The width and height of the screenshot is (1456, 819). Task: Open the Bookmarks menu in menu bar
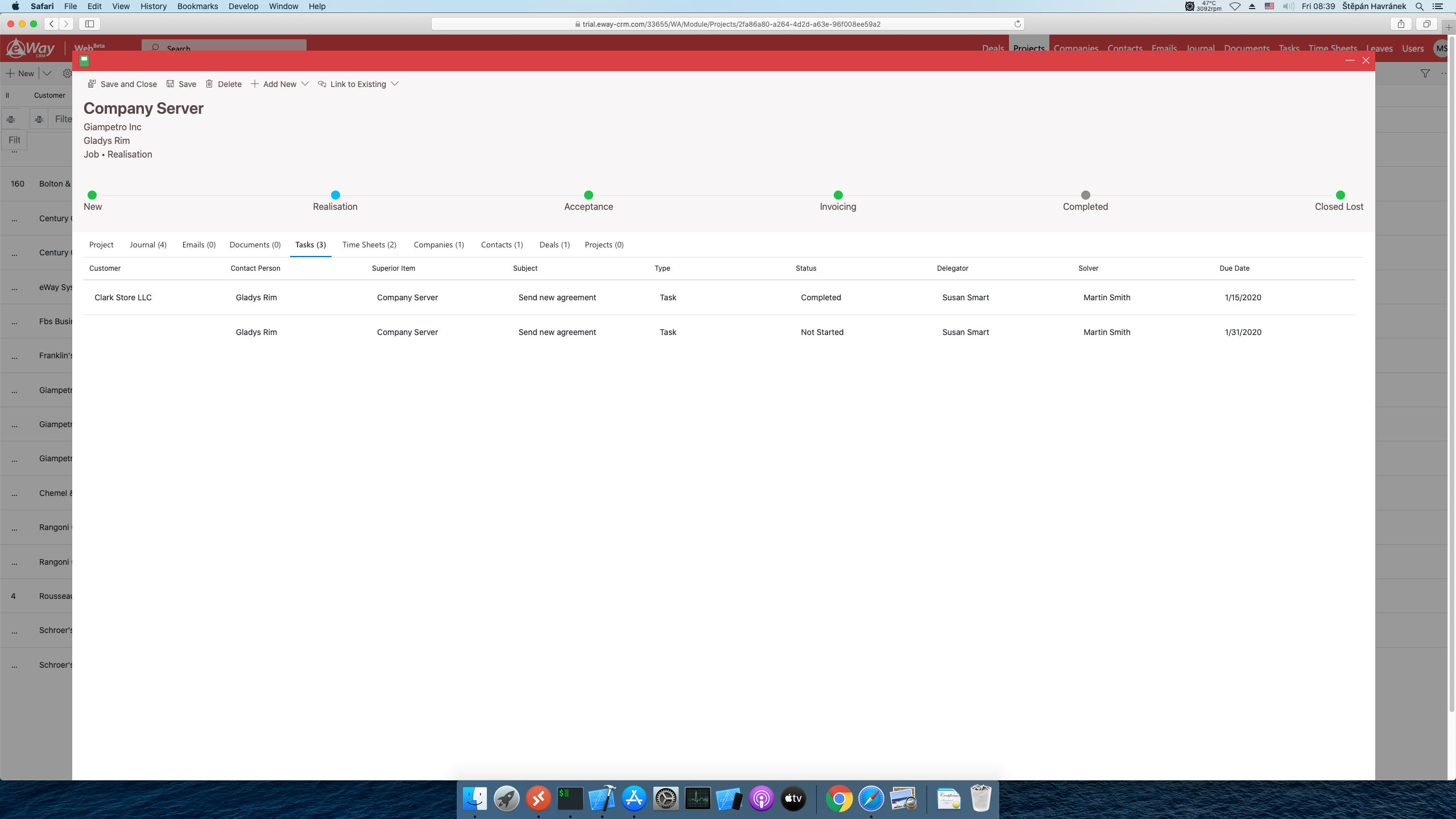point(197,6)
